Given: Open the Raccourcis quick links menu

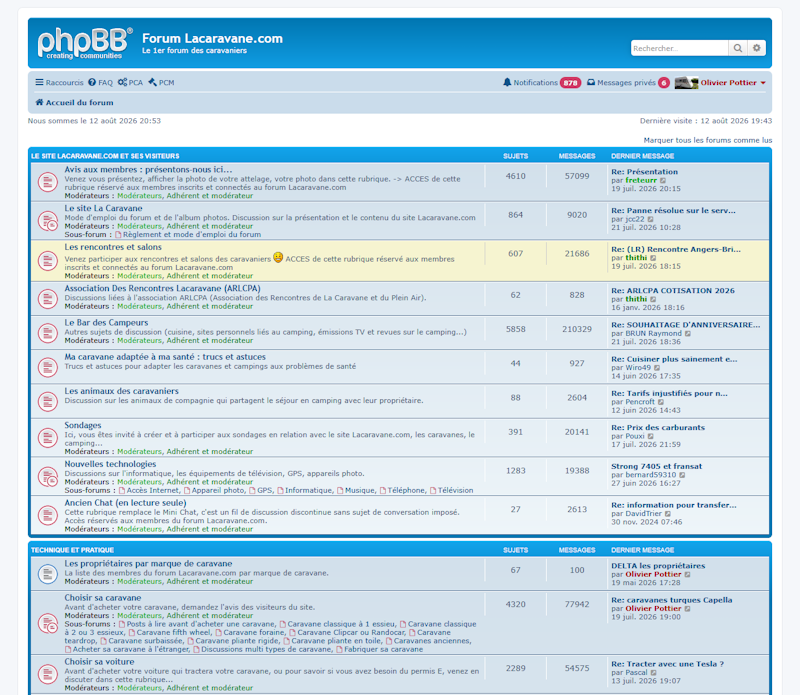Looking at the screenshot, I should click(x=59, y=83).
